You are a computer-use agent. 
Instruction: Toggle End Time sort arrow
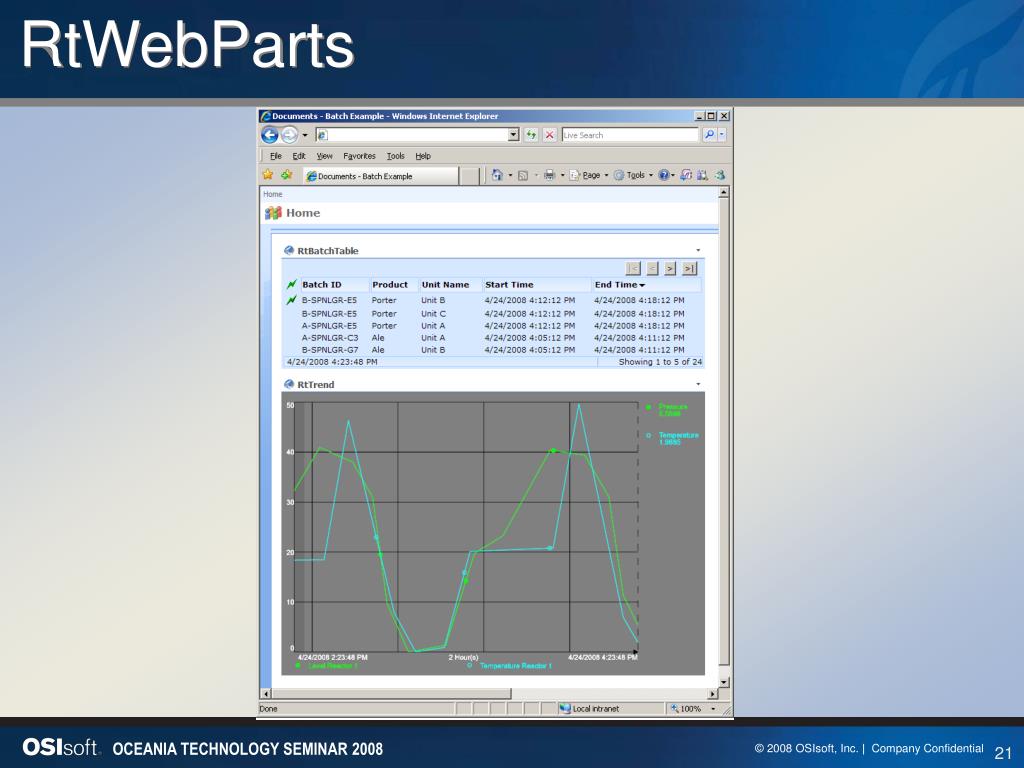pos(642,285)
